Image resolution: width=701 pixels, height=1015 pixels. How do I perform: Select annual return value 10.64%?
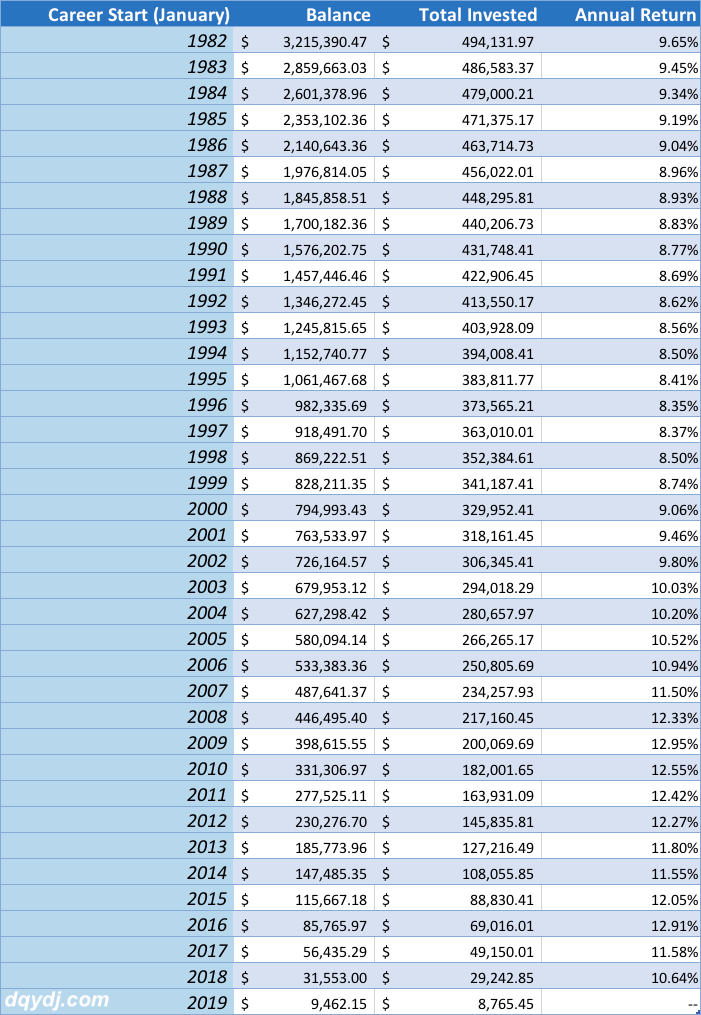click(621, 977)
